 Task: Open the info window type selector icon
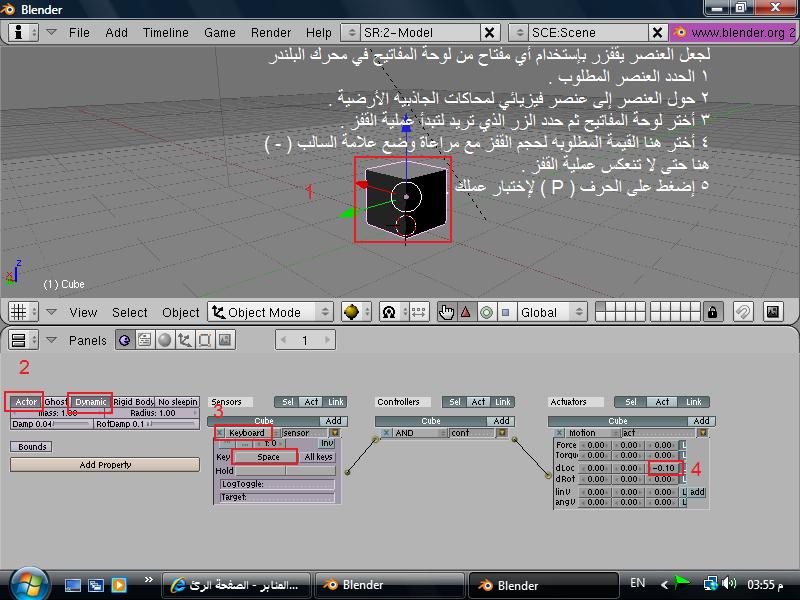[x=23, y=33]
